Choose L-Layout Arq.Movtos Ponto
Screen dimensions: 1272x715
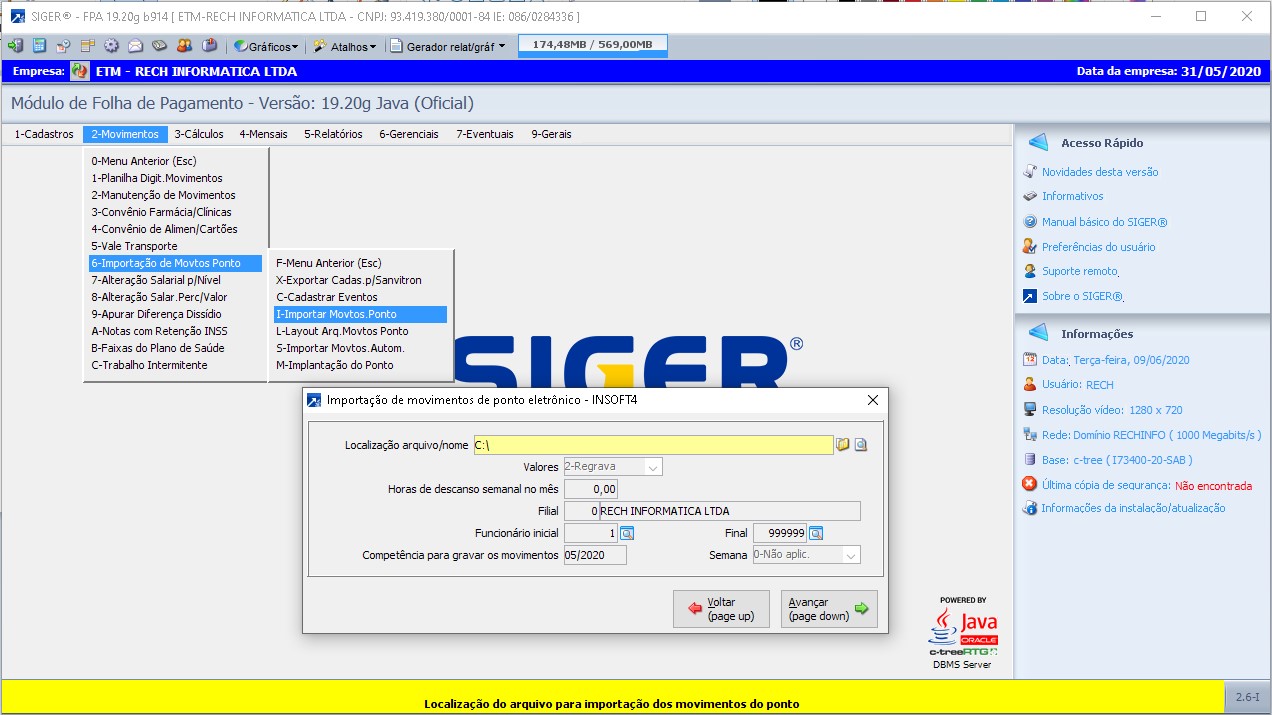pos(360,331)
